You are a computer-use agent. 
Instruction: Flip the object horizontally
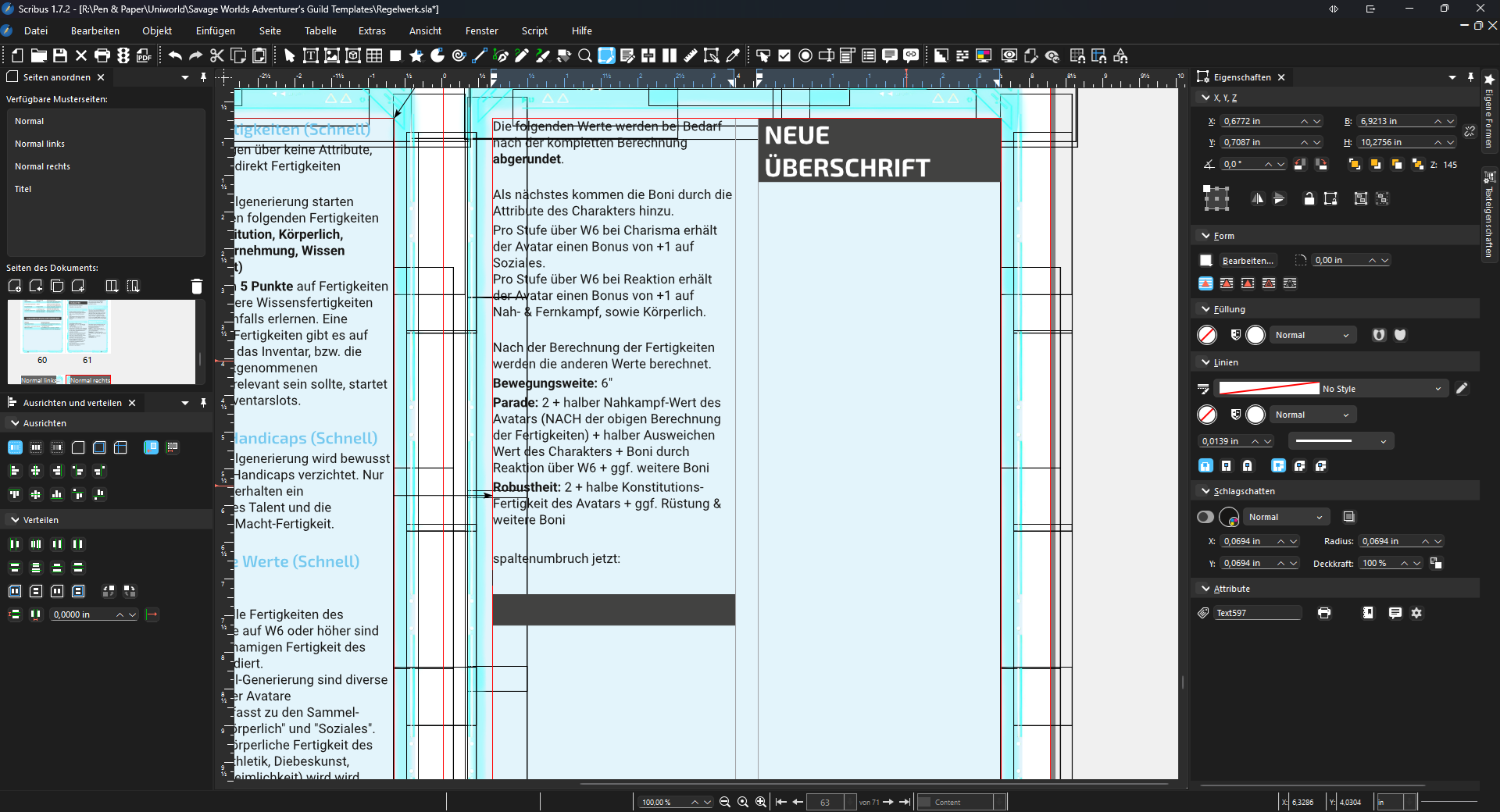pos(1257,199)
